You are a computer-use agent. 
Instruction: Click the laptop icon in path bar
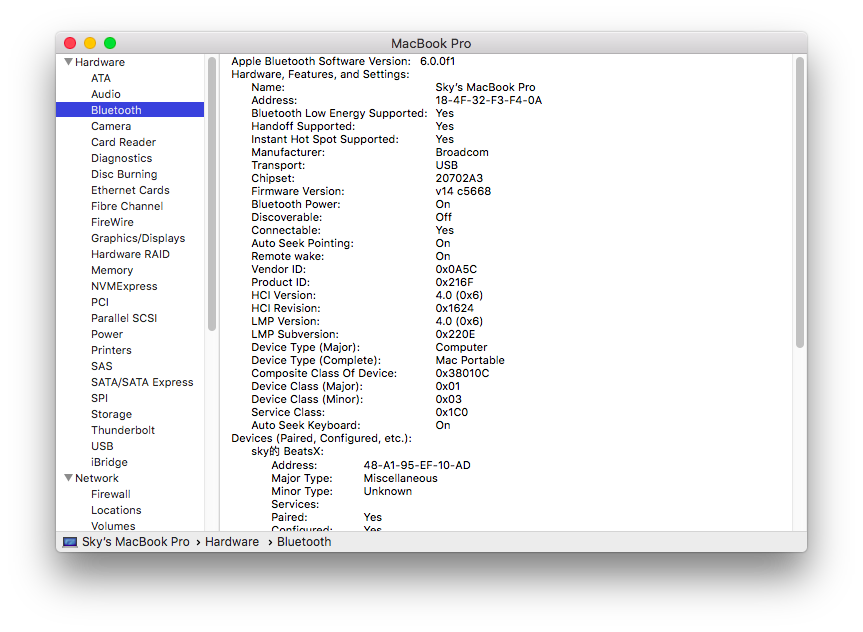[70, 542]
